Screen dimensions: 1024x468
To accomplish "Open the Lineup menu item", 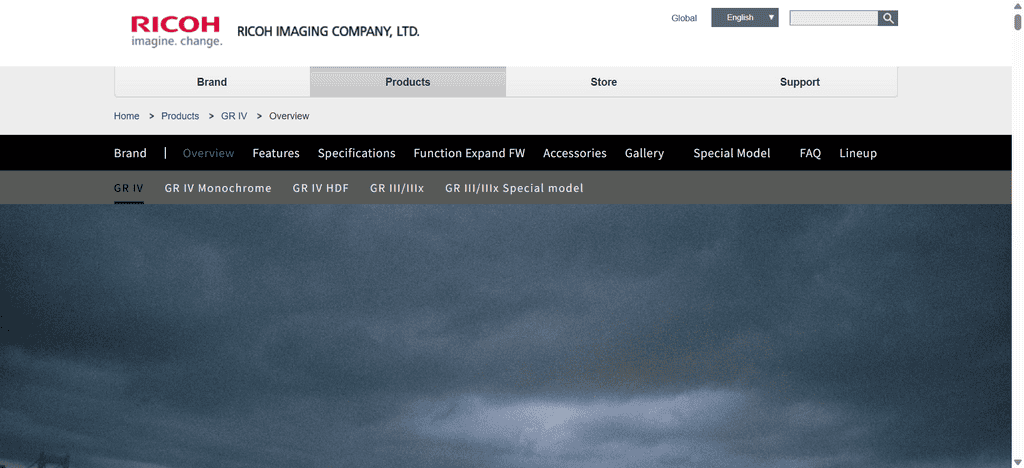I will click(858, 153).
